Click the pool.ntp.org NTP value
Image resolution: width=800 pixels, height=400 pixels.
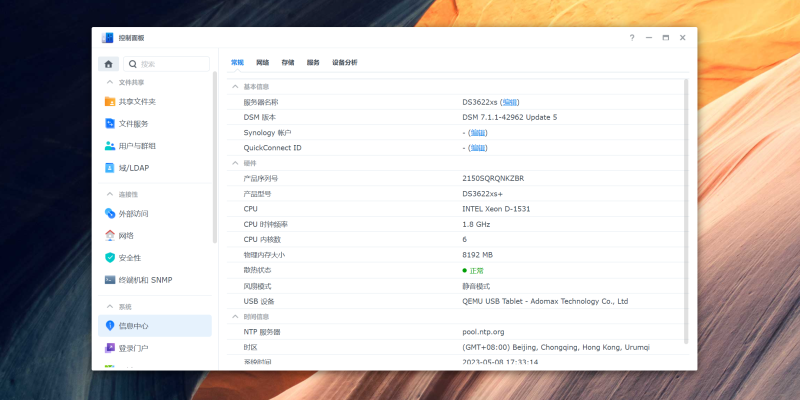coord(483,332)
